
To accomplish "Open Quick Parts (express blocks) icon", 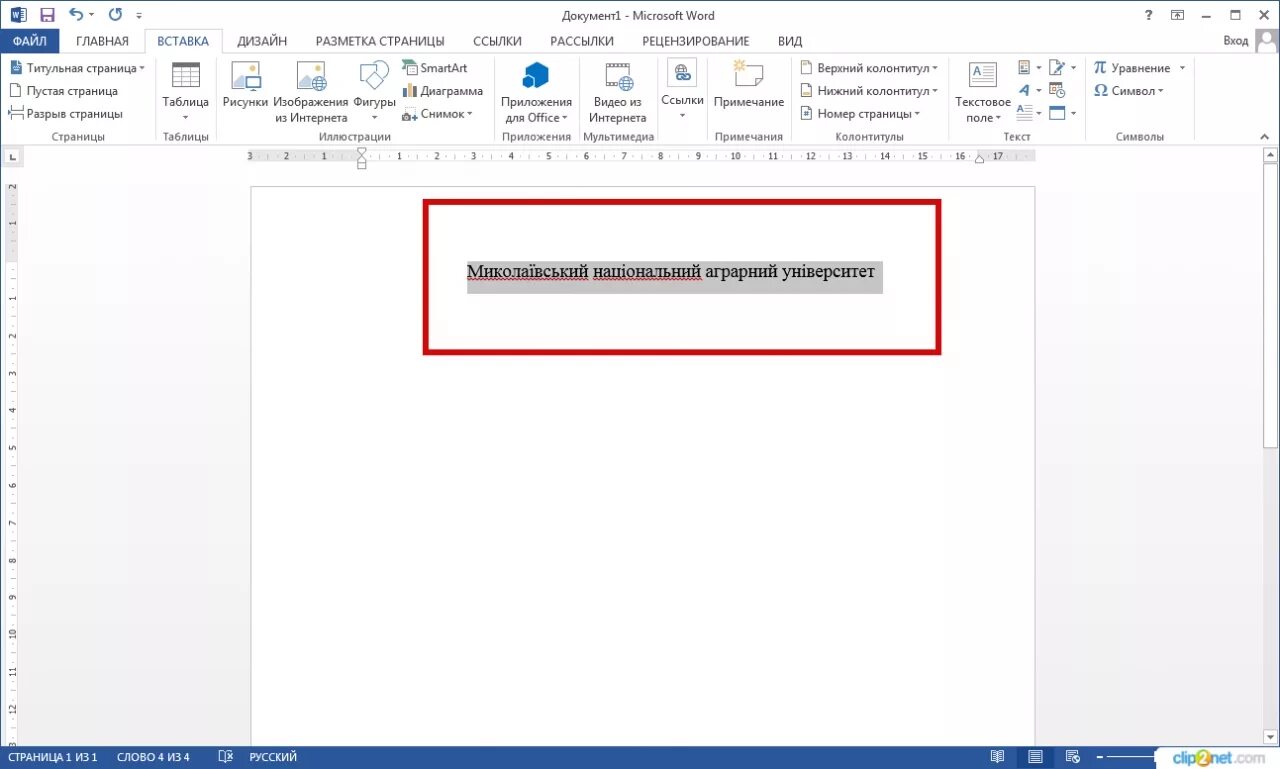I will 1024,68.
